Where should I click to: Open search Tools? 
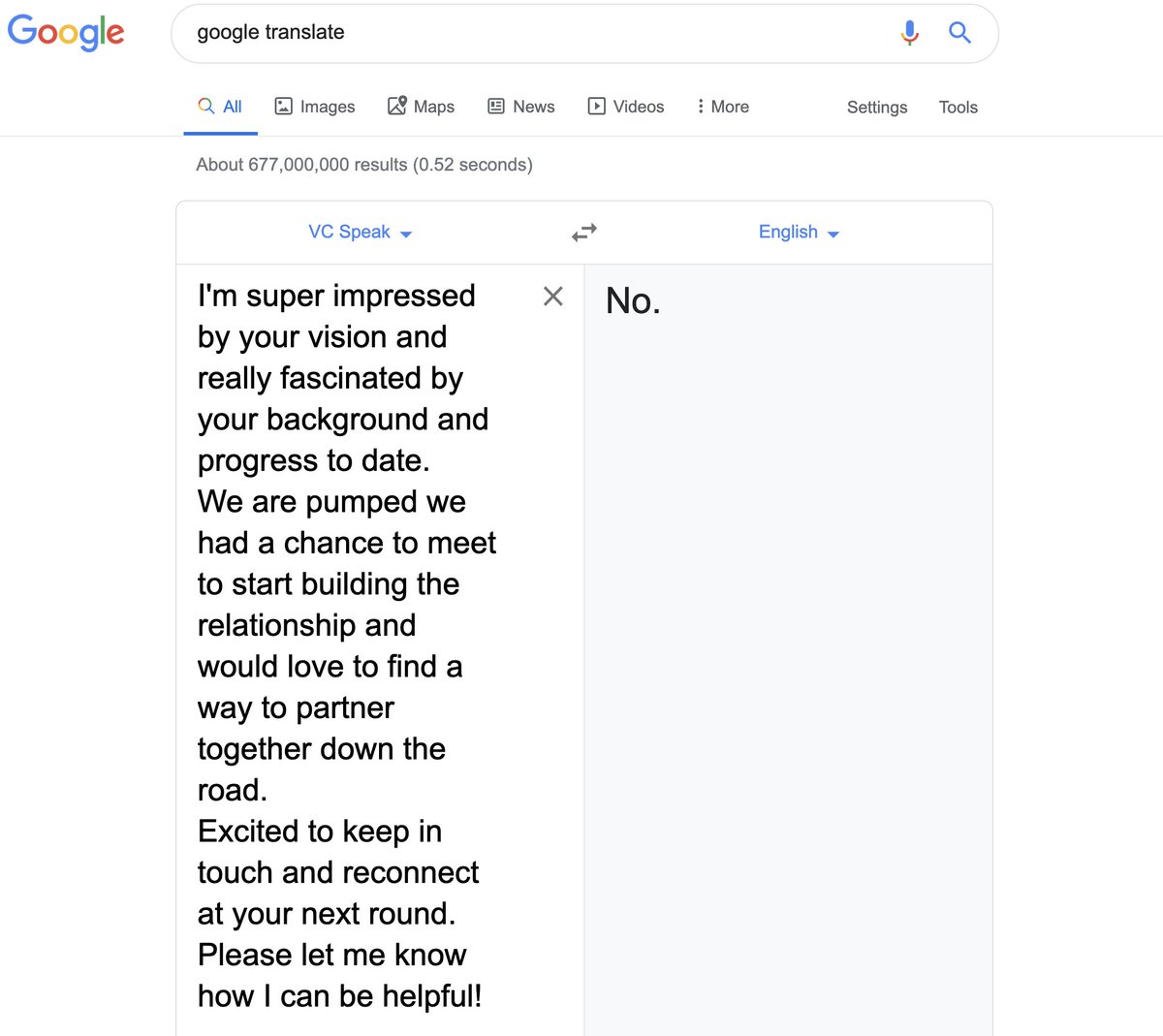959,108
